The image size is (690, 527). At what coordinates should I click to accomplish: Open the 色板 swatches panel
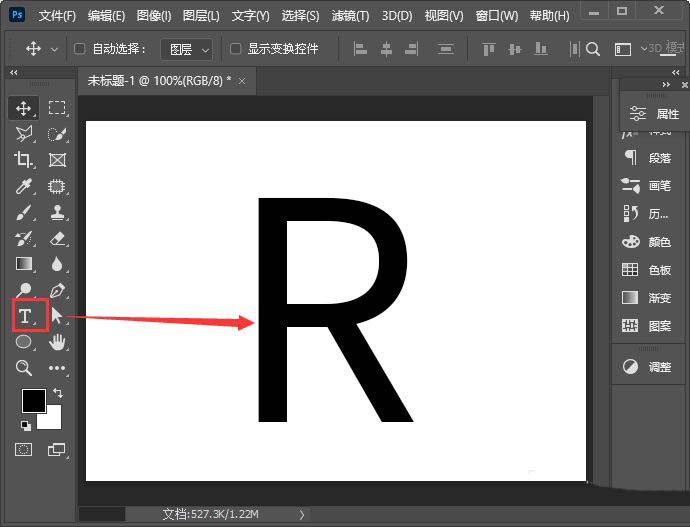click(x=648, y=270)
